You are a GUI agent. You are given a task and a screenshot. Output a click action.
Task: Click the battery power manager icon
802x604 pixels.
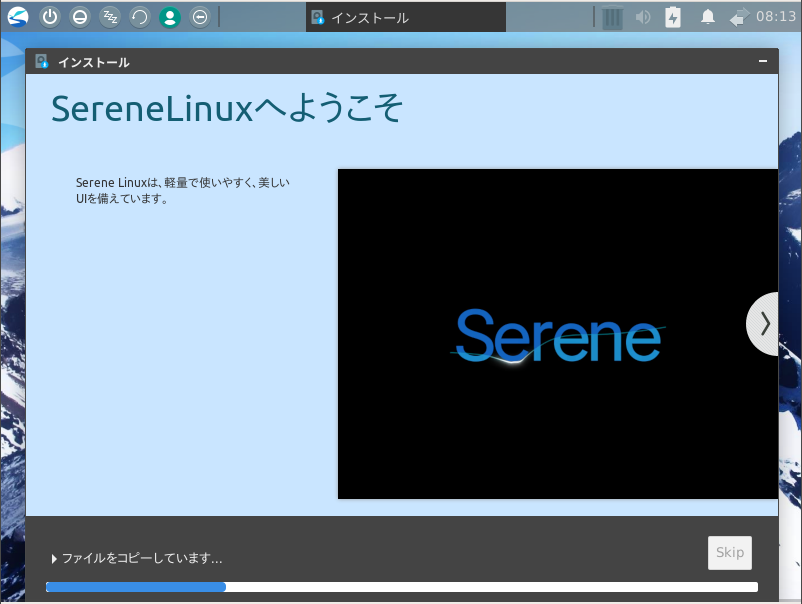(x=673, y=17)
